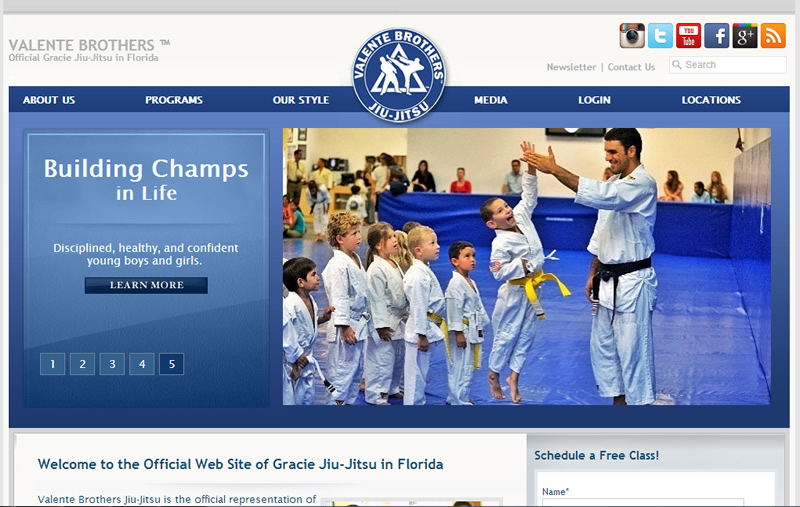
Task: Open the YouTube channel icon
Action: click(x=688, y=36)
